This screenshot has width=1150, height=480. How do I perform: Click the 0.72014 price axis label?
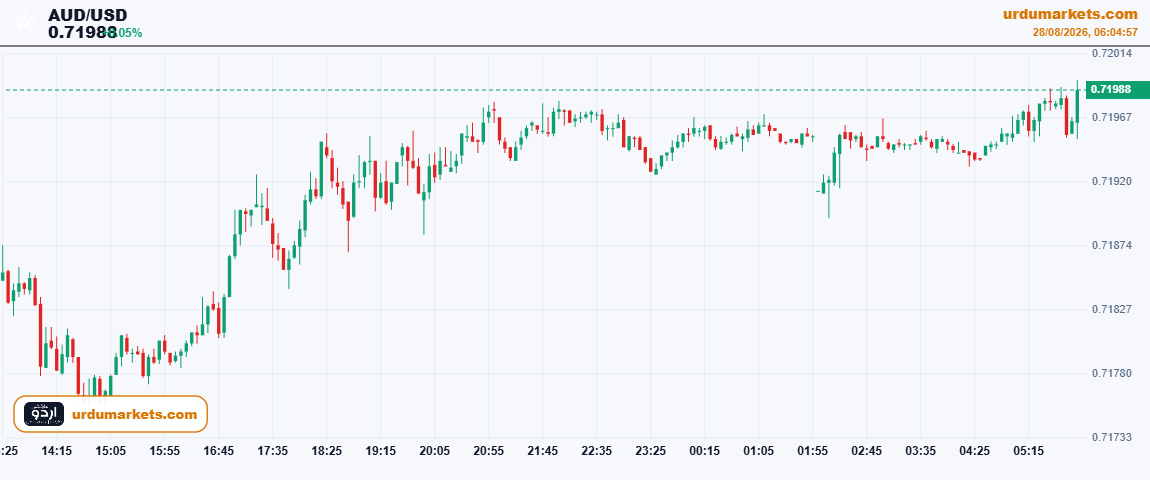(x=1111, y=53)
